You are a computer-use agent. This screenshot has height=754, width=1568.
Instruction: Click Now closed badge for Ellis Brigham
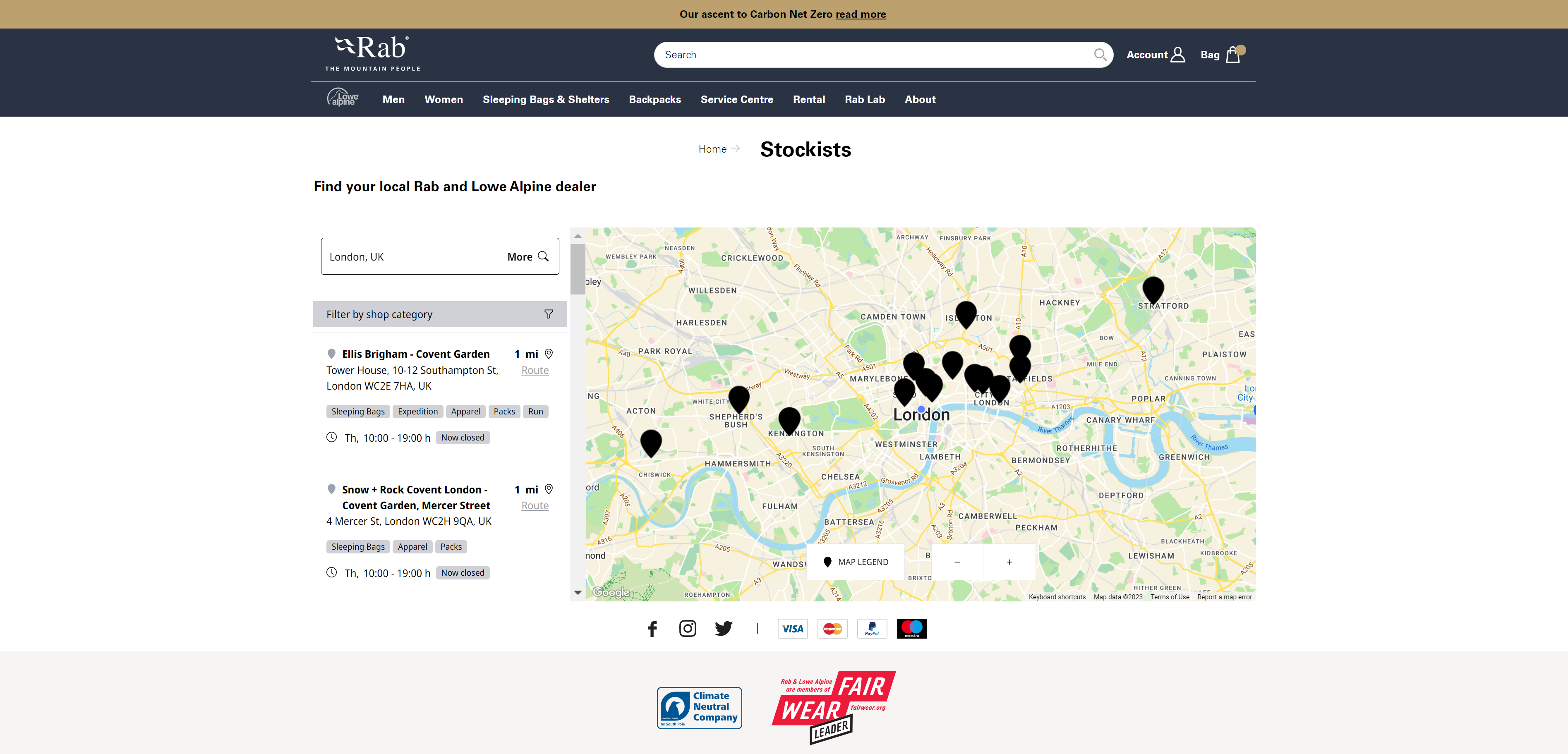pyautogui.click(x=463, y=438)
